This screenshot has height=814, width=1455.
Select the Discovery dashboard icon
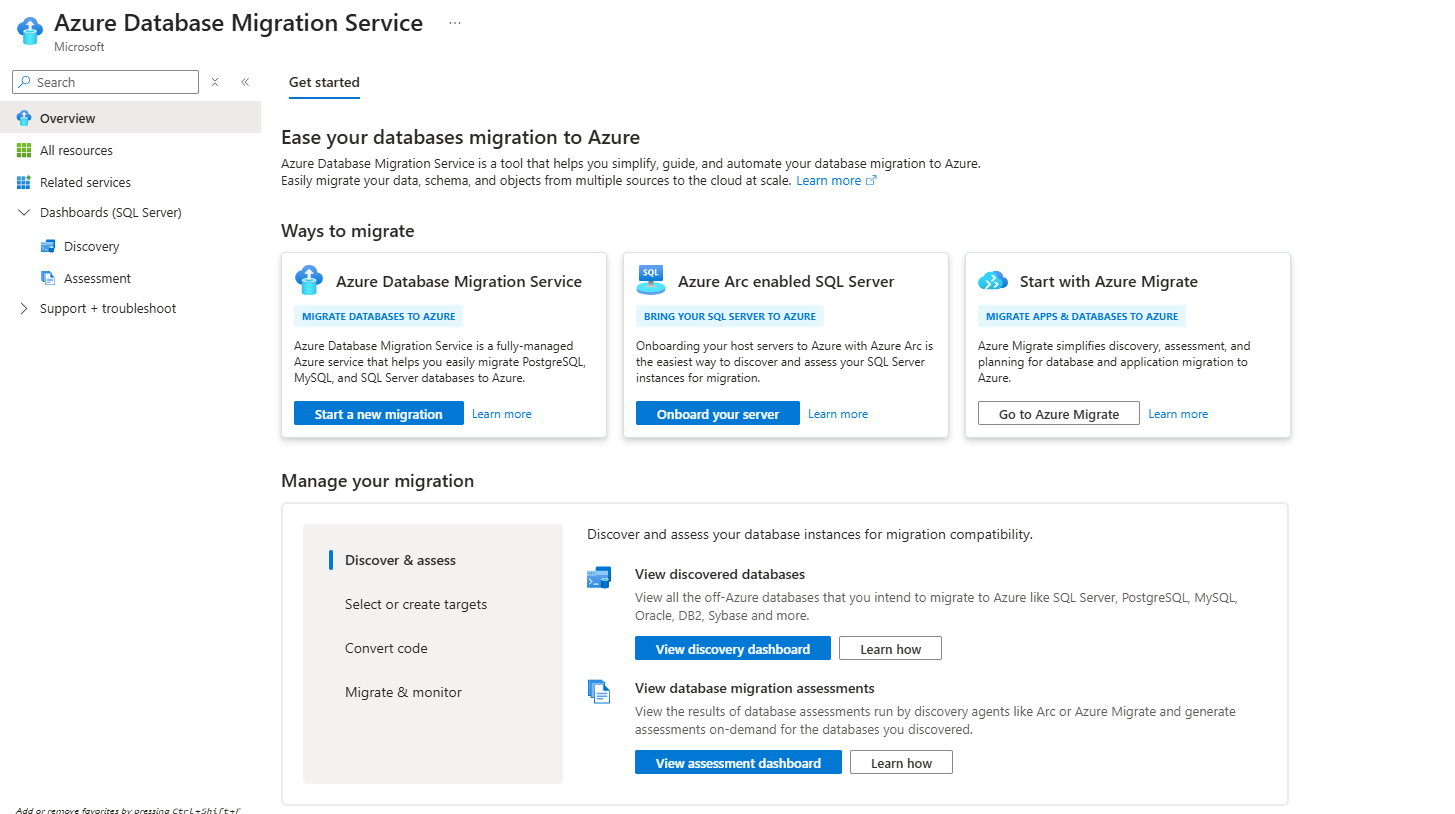[x=48, y=245]
